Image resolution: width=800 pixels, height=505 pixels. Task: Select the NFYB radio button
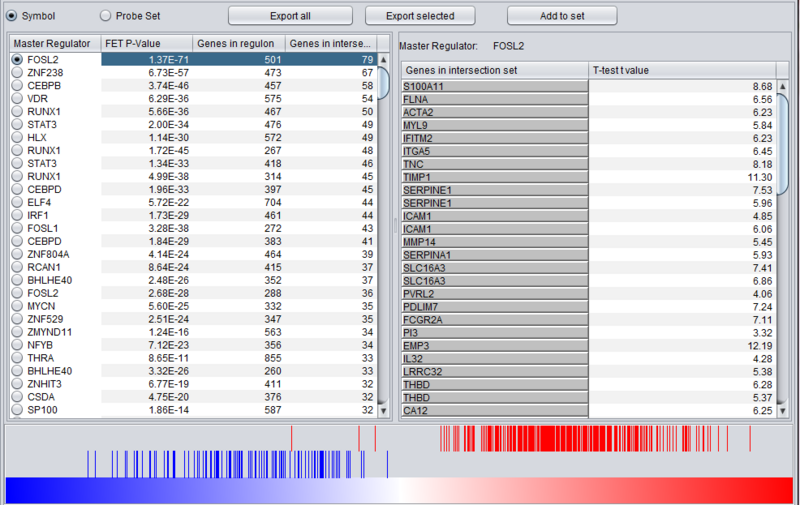tap(17, 345)
